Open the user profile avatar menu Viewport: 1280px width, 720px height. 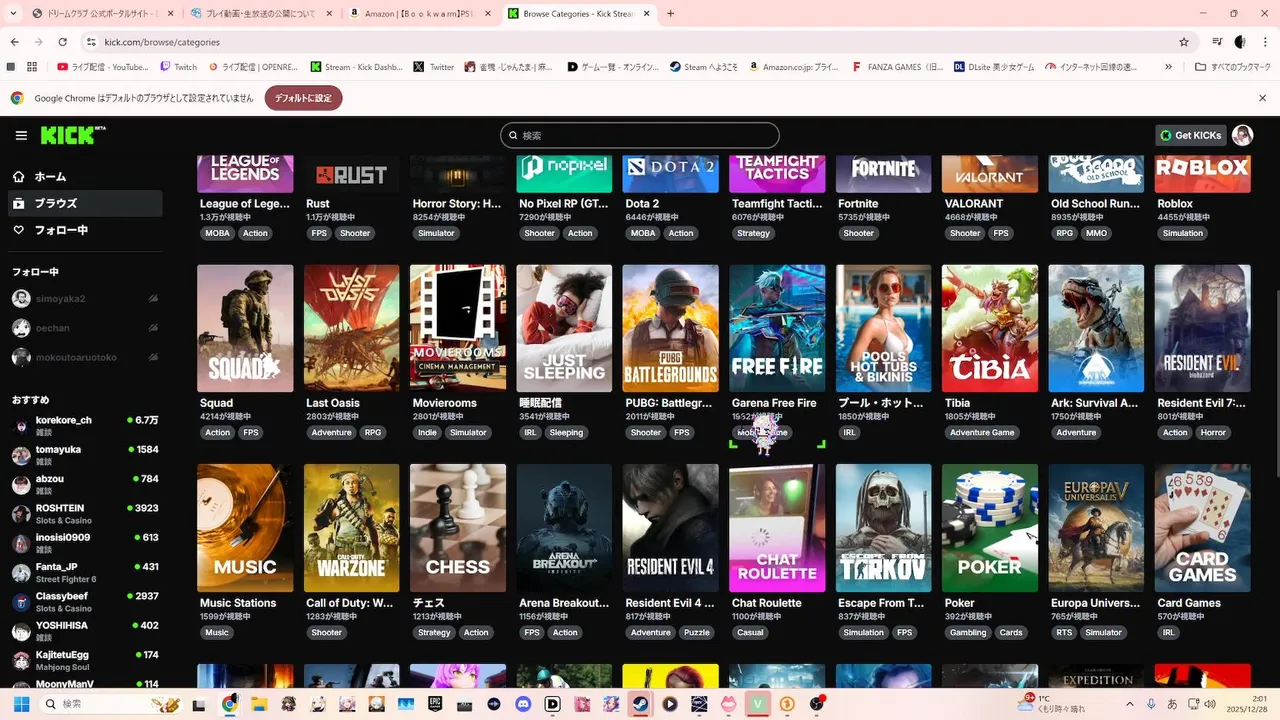click(x=1242, y=135)
